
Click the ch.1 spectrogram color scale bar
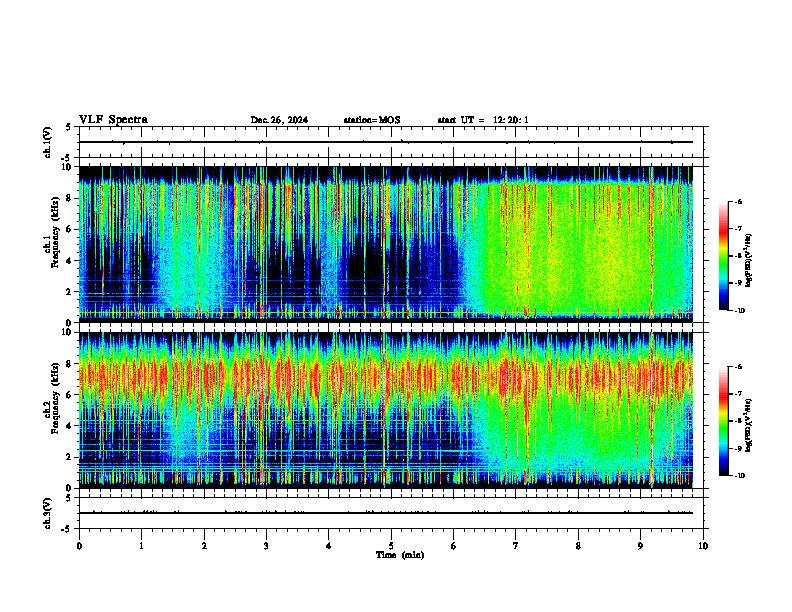tap(724, 256)
